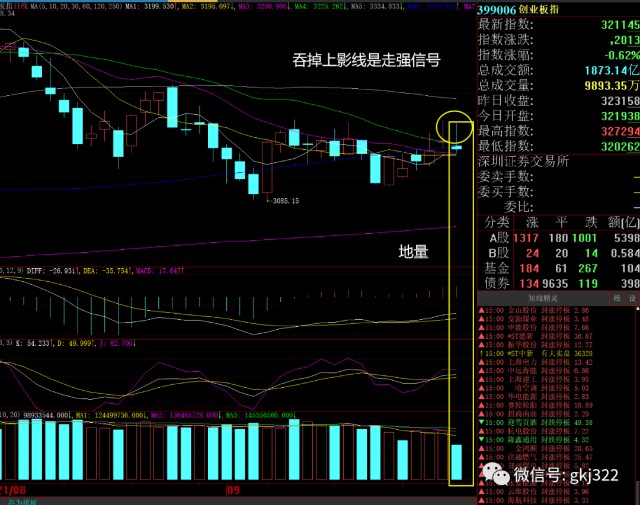Click the MACD DIFF: -26.931 readout
Screen dimensions: 640x505
51,271
